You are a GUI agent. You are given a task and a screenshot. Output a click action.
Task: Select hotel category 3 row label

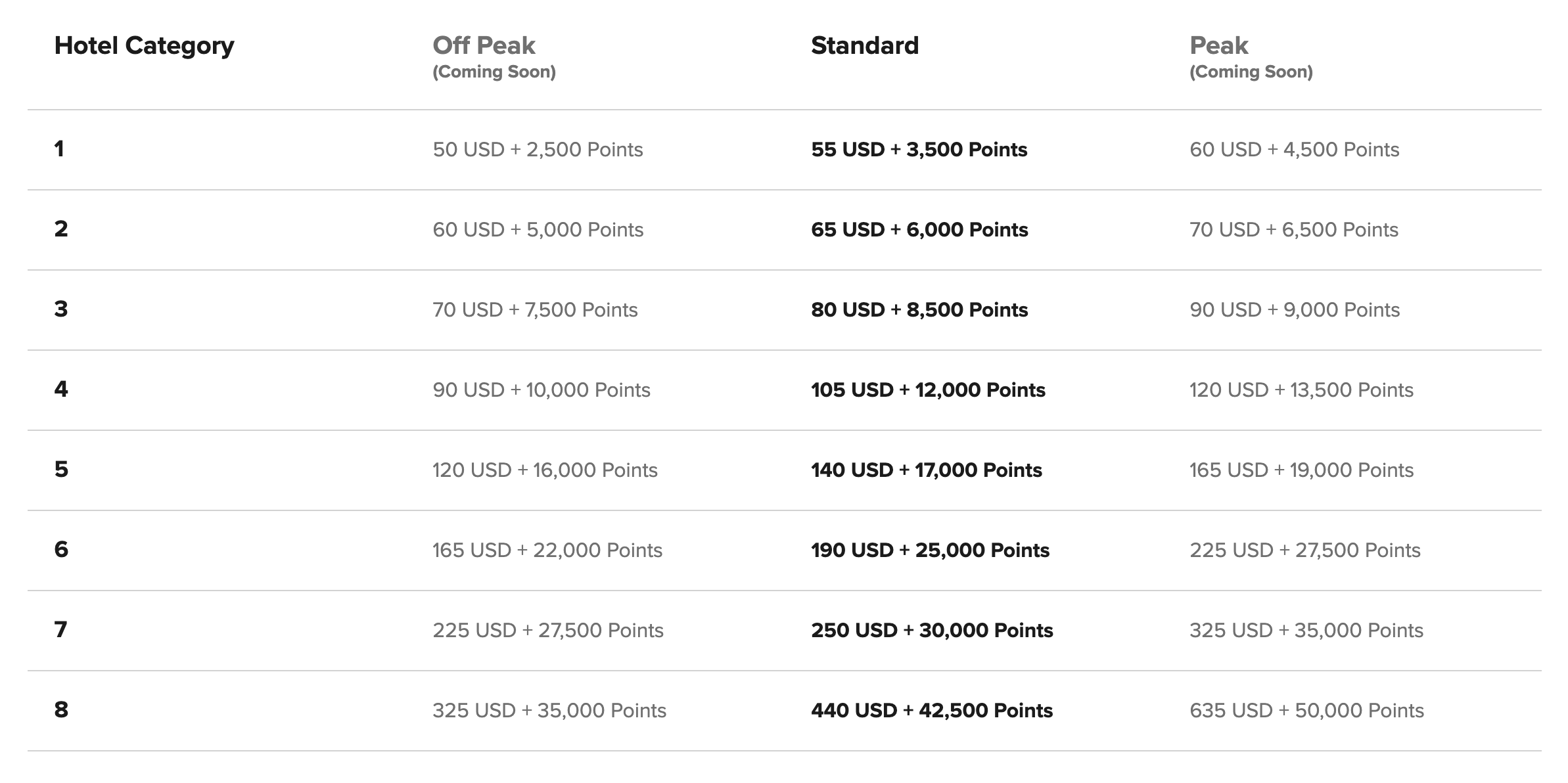[61, 309]
